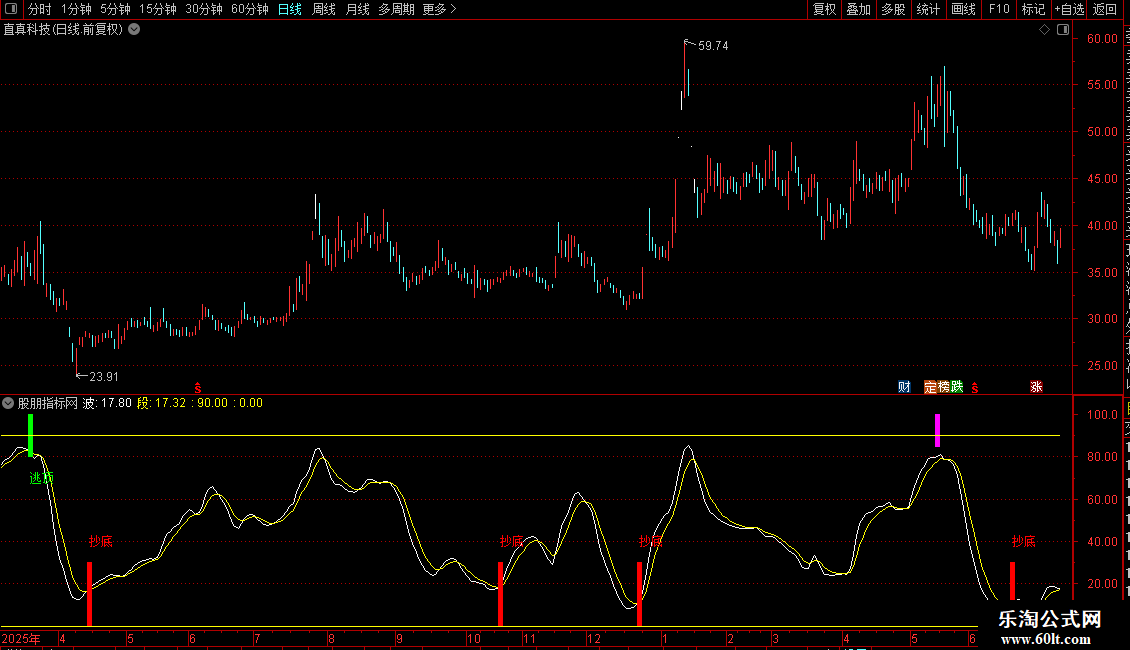Open dropdown next to 直真科技 title
1130x650 pixels.
(x=134, y=29)
